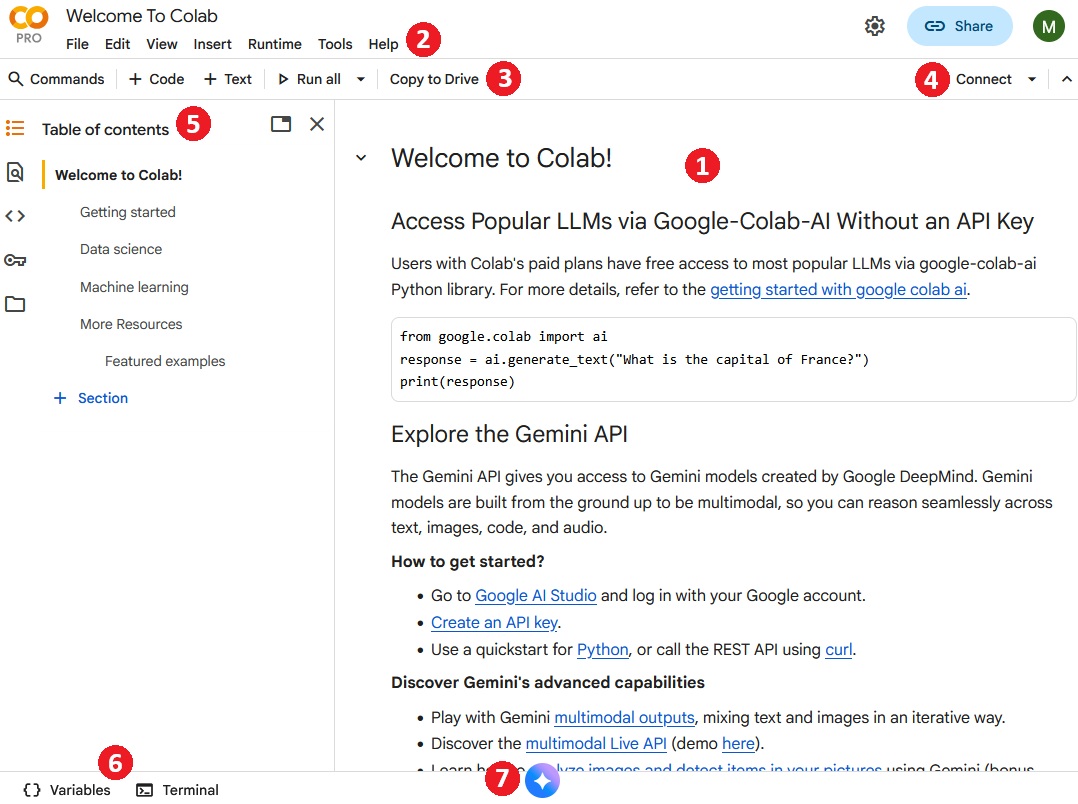The image size is (1078, 804).
Task: Open the View menu
Action: pyautogui.click(x=162, y=44)
